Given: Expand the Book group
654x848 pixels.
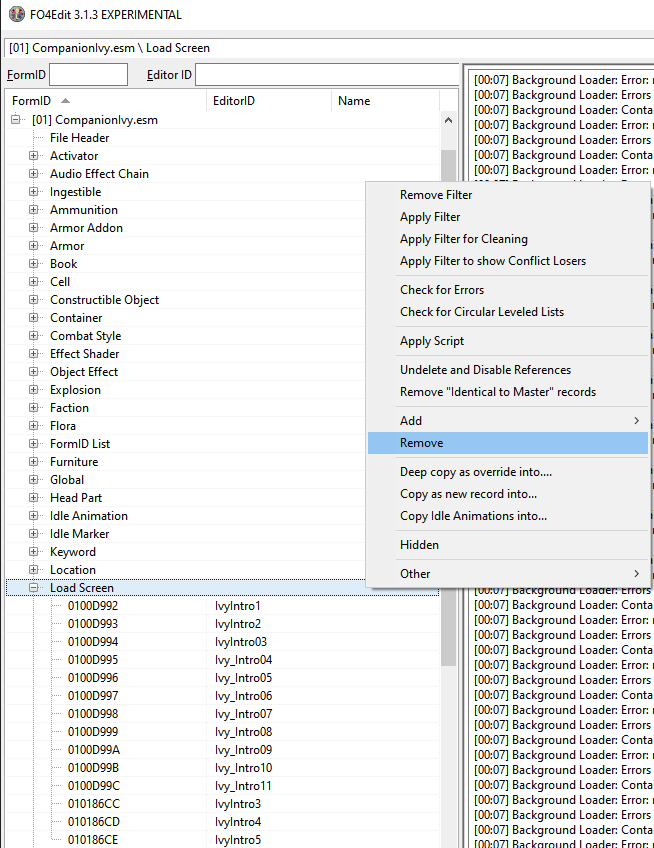Looking at the screenshot, I should click(x=34, y=263).
